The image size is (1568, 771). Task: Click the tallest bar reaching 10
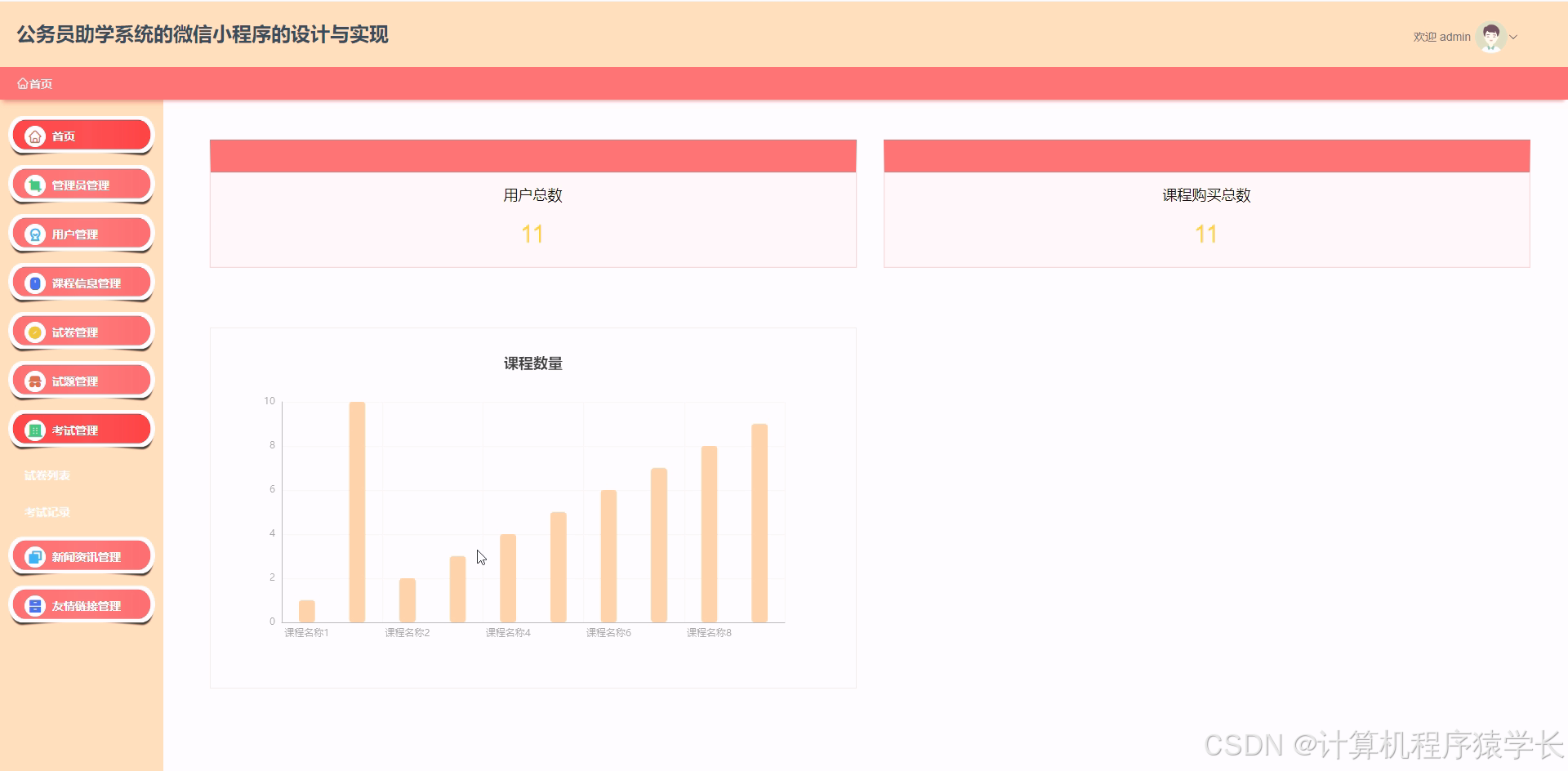coord(357,512)
